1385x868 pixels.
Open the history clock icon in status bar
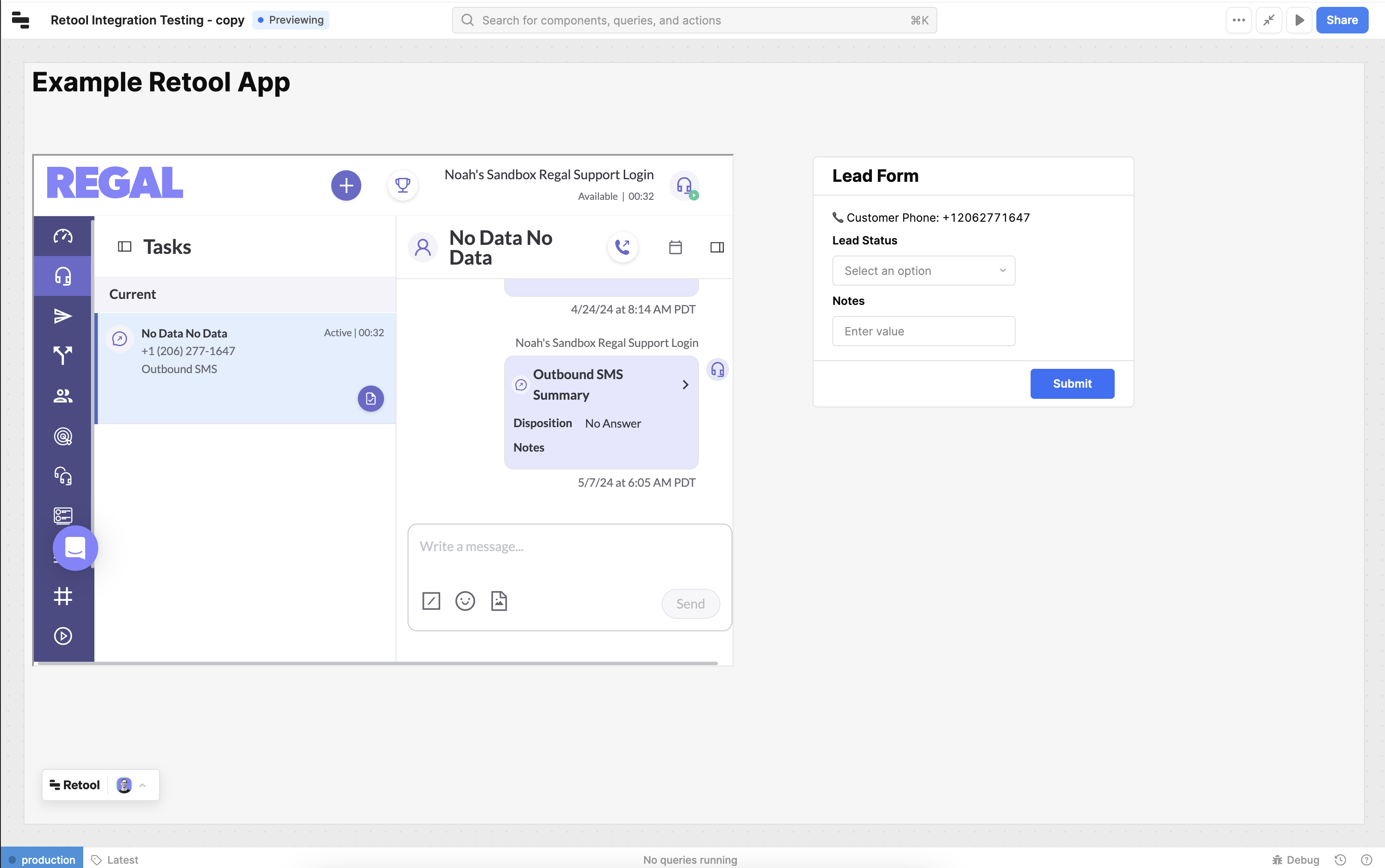pyautogui.click(x=1340, y=859)
